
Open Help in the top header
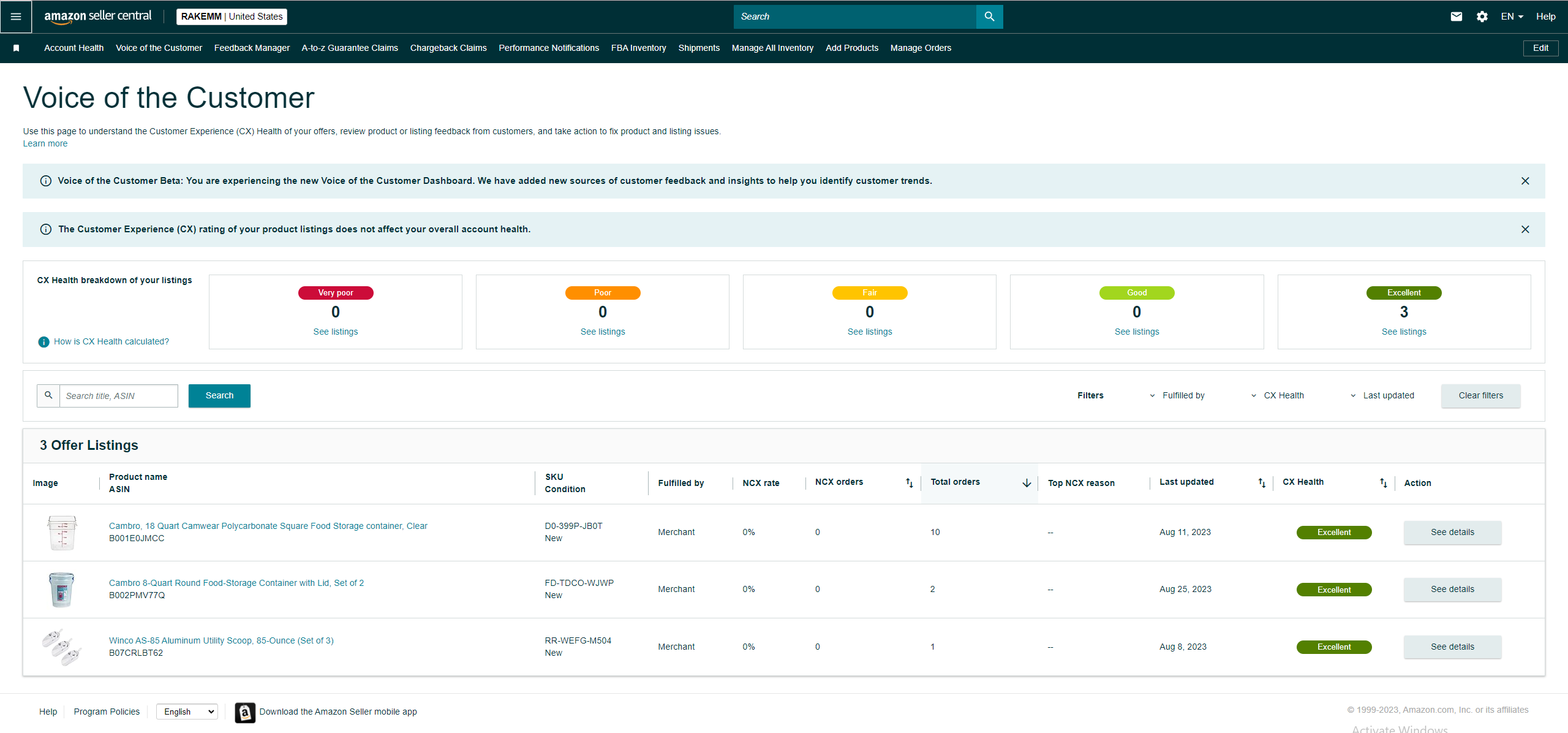point(1545,17)
